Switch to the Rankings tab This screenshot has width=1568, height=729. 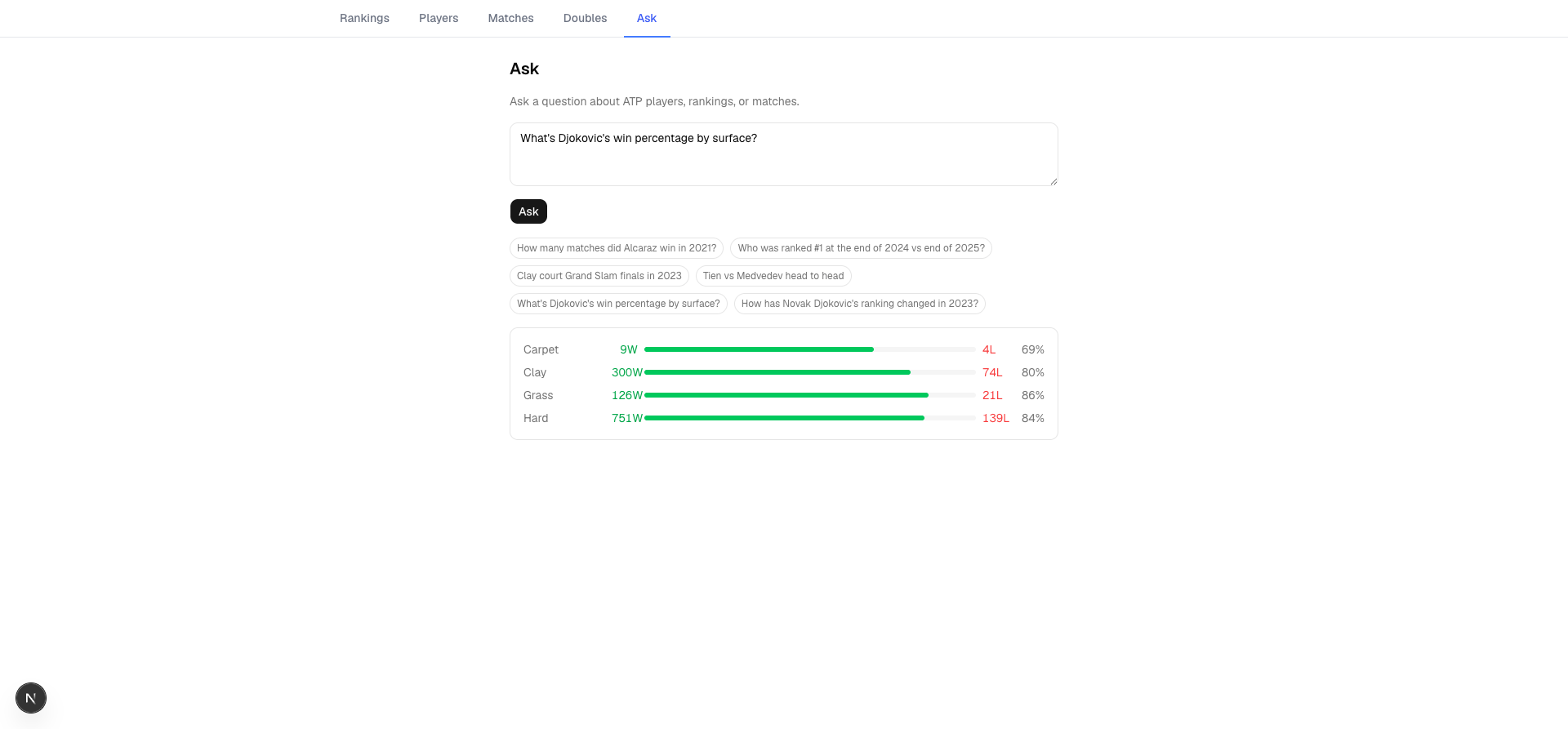(364, 18)
